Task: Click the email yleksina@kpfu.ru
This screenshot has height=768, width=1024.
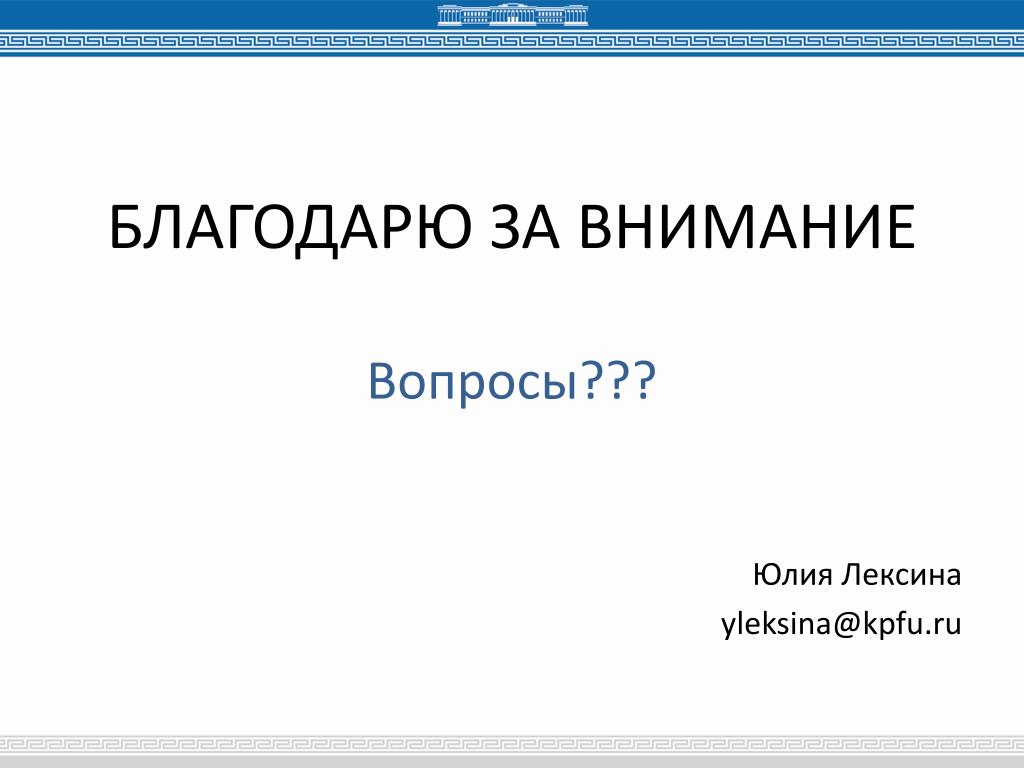Action: coord(841,624)
